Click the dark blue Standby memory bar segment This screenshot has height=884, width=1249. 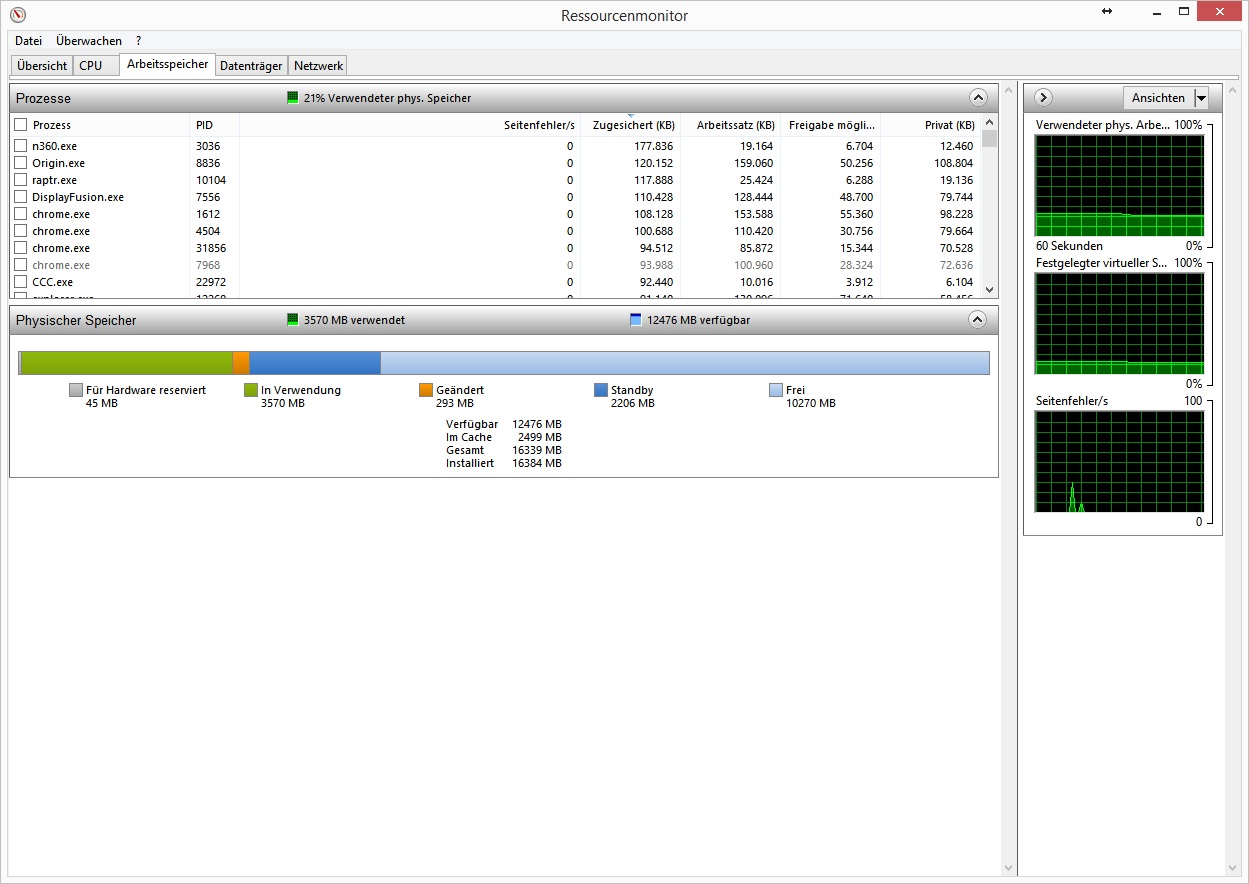point(315,363)
